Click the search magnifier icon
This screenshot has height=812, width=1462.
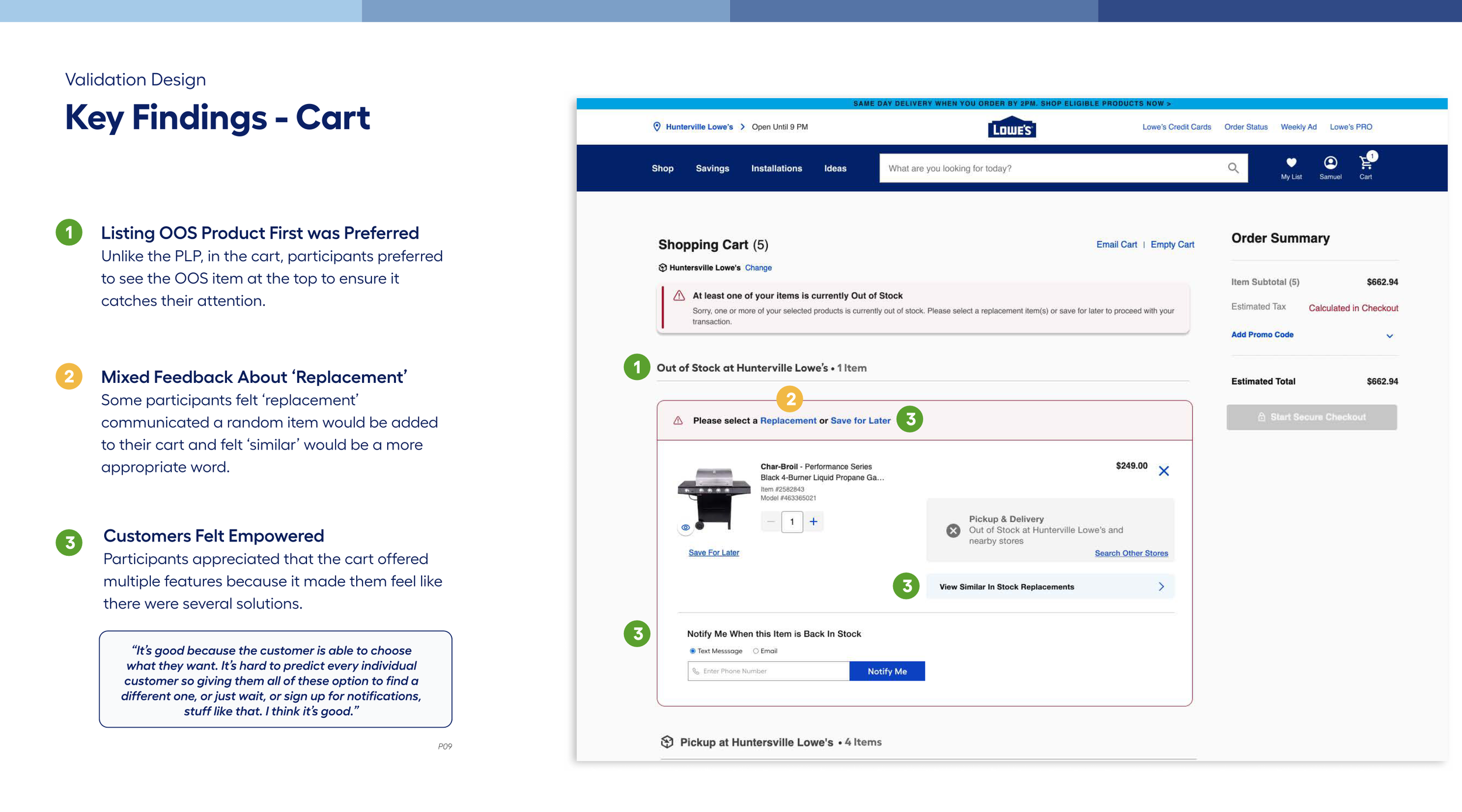[x=1233, y=168]
